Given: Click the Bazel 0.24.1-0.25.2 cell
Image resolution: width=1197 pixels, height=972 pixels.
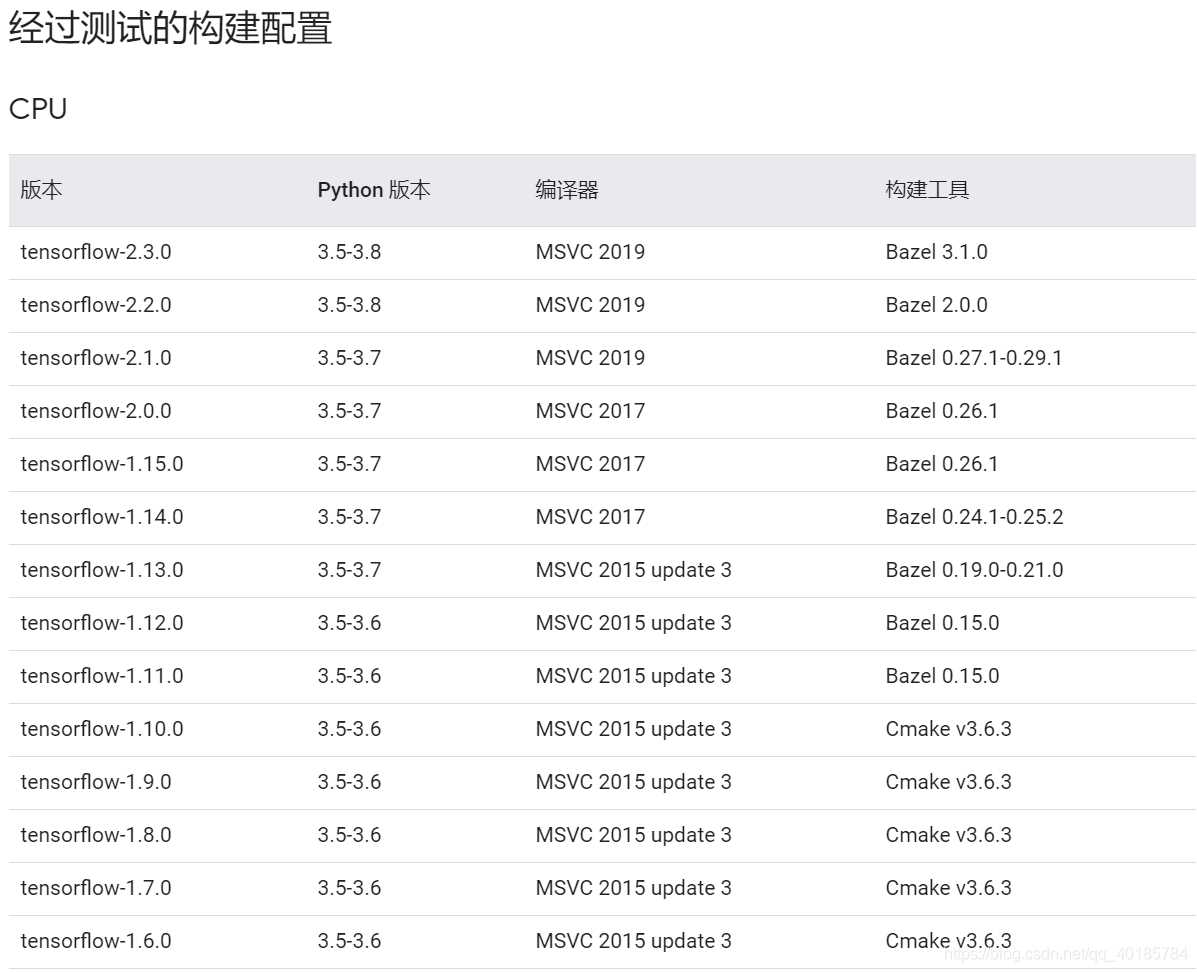Looking at the screenshot, I should (x=974, y=517).
